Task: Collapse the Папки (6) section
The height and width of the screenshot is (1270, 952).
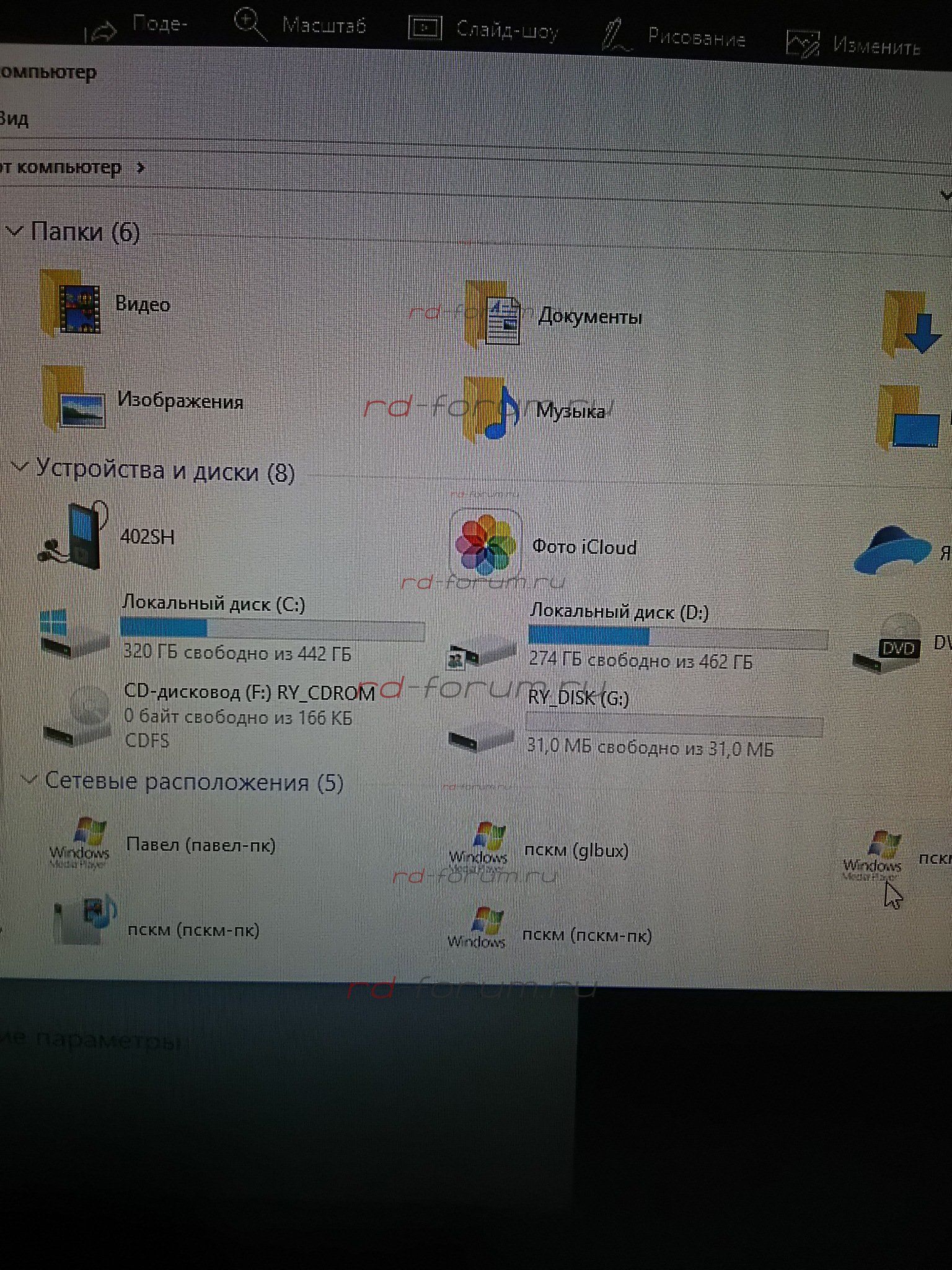Action: pos(14,231)
